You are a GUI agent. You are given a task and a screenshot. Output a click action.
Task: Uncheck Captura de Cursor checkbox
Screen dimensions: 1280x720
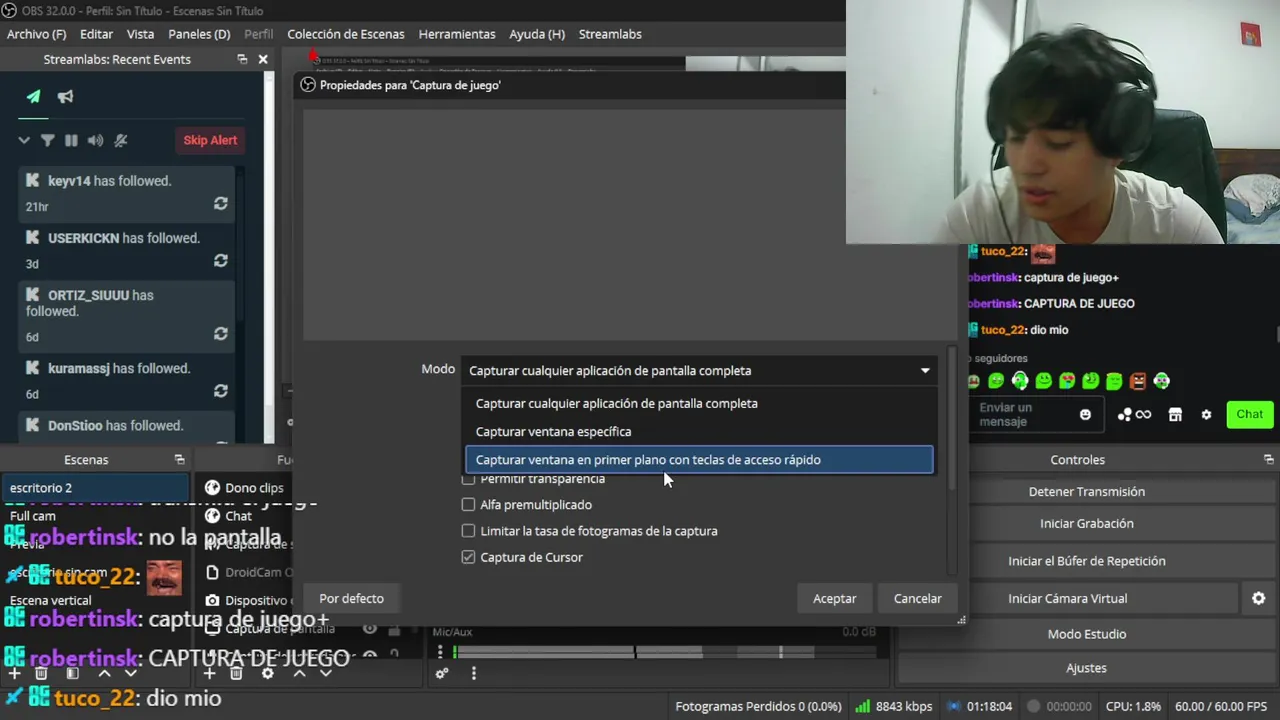[x=468, y=557]
